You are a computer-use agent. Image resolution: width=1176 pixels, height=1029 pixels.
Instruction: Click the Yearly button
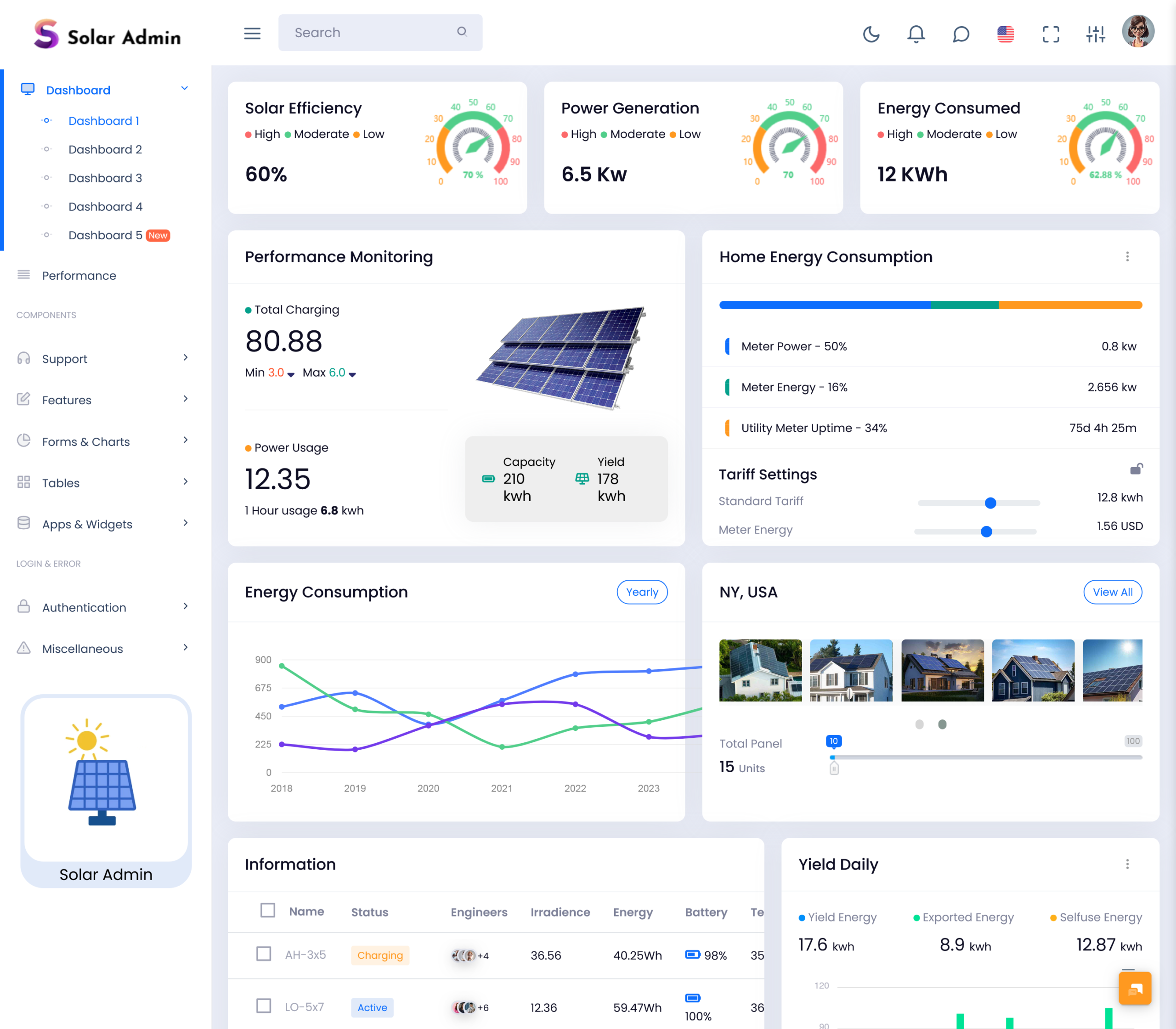point(642,592)
